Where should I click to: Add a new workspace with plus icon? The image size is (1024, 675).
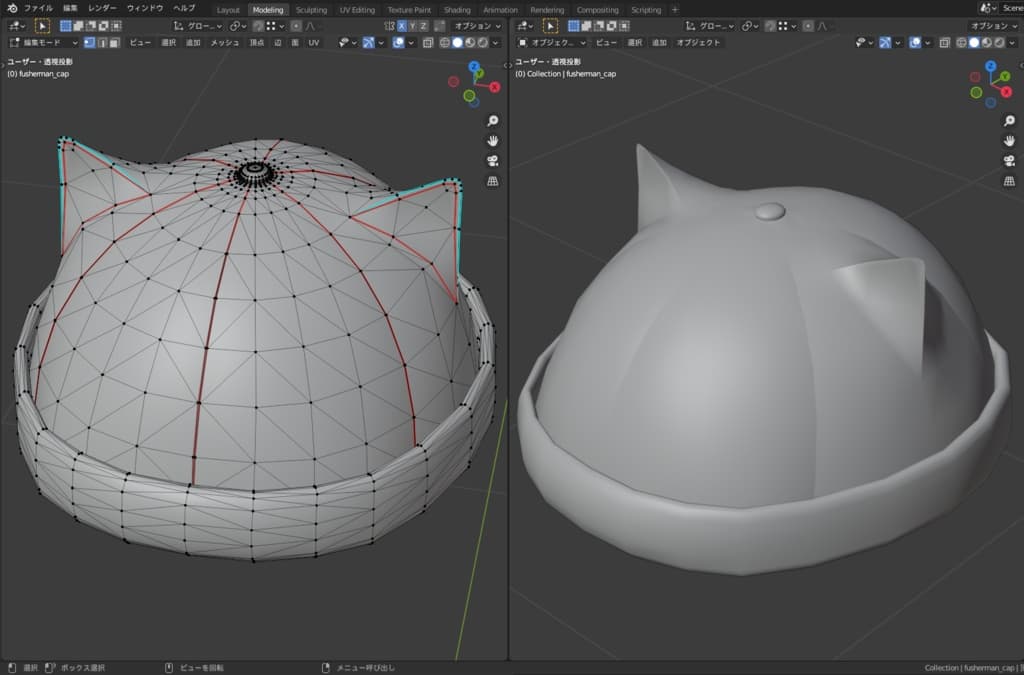pyautogui.click(x=675, y=10)
